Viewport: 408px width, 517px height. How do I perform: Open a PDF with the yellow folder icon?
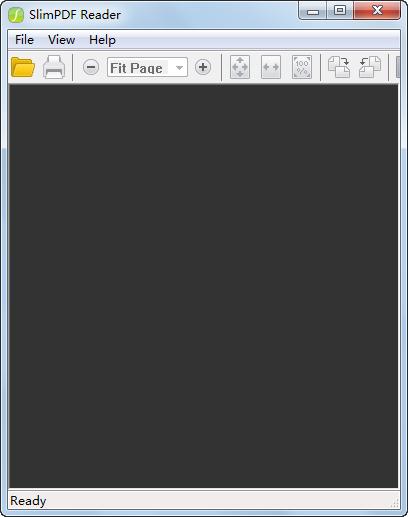[x=23, y=67]
